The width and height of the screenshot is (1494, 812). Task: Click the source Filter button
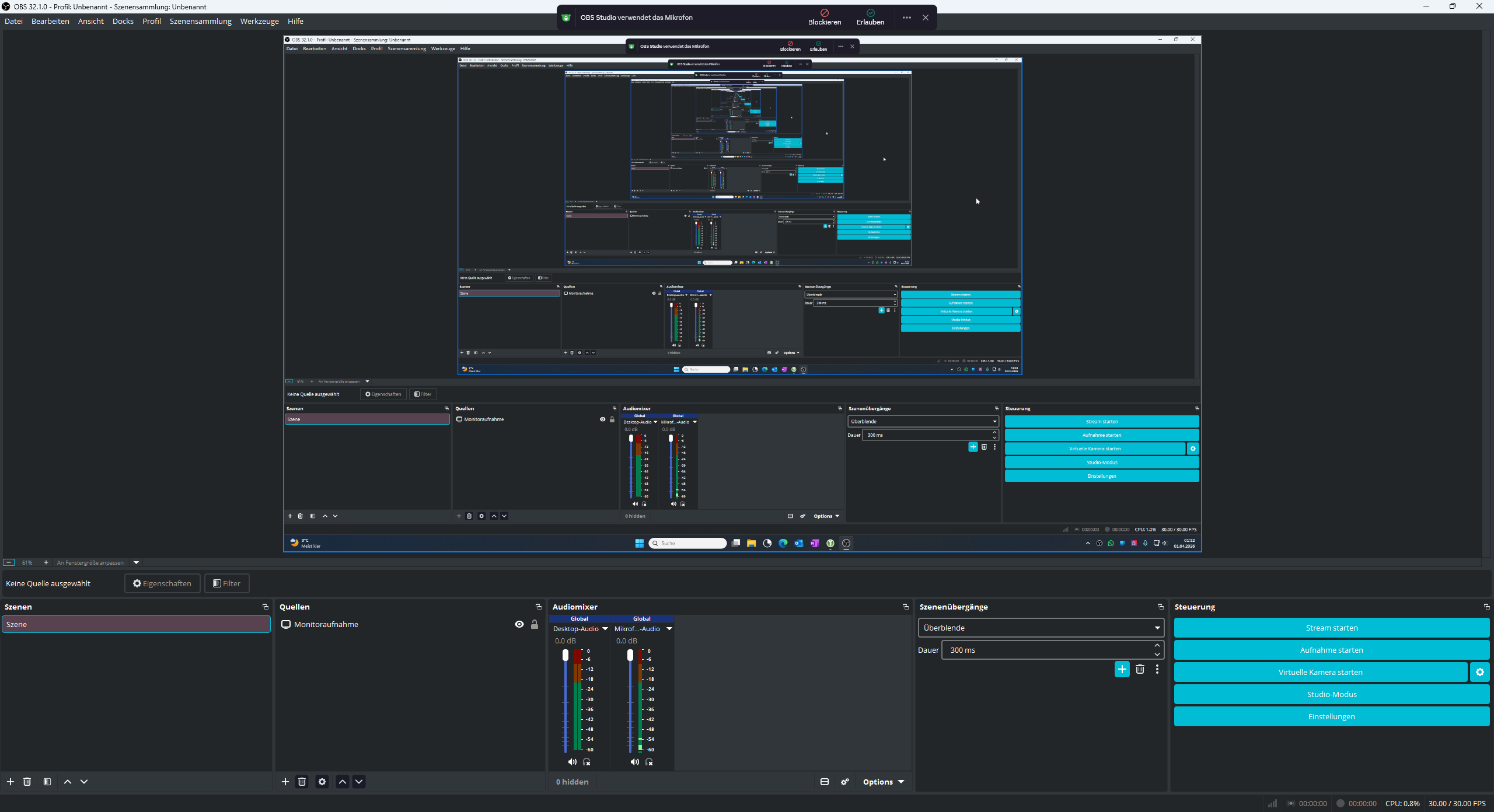click(227, 583)
